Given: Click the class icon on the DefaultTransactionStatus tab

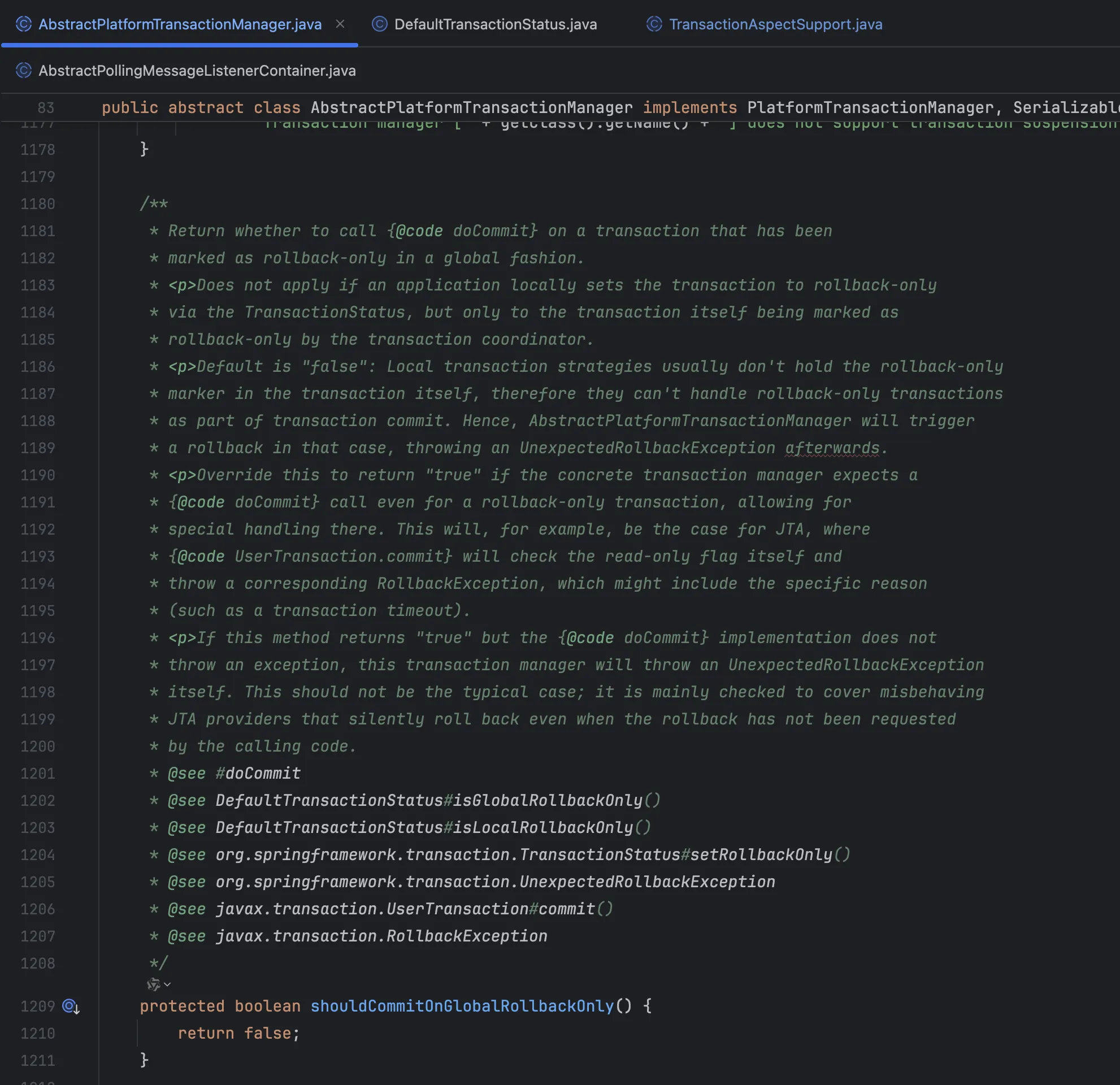Looking at the screenshot, I should pos(379,24).
